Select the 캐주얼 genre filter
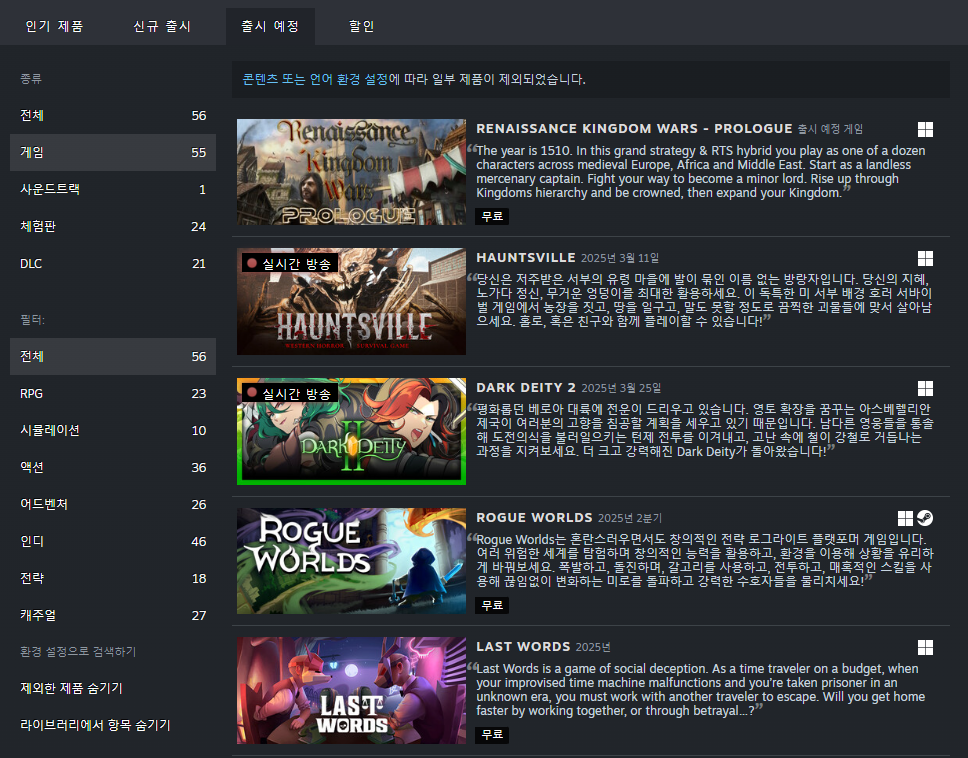Image resolution: width=968 pixels, height=758 pixels. coord(113,615)
